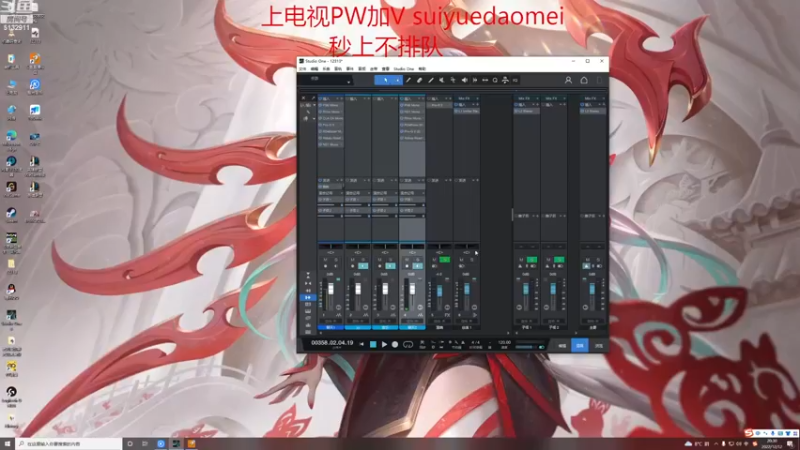Viewport: 800px width, 450px height.
Task: Open the 文件 menu in Studio One
Action: pyautogui.click(x=303, y=69)
